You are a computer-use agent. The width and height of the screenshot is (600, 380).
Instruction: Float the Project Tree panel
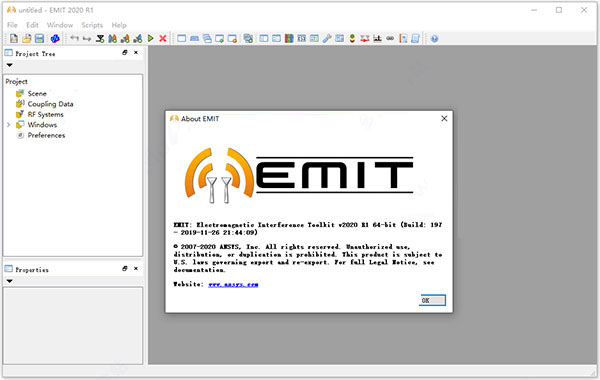125,53
